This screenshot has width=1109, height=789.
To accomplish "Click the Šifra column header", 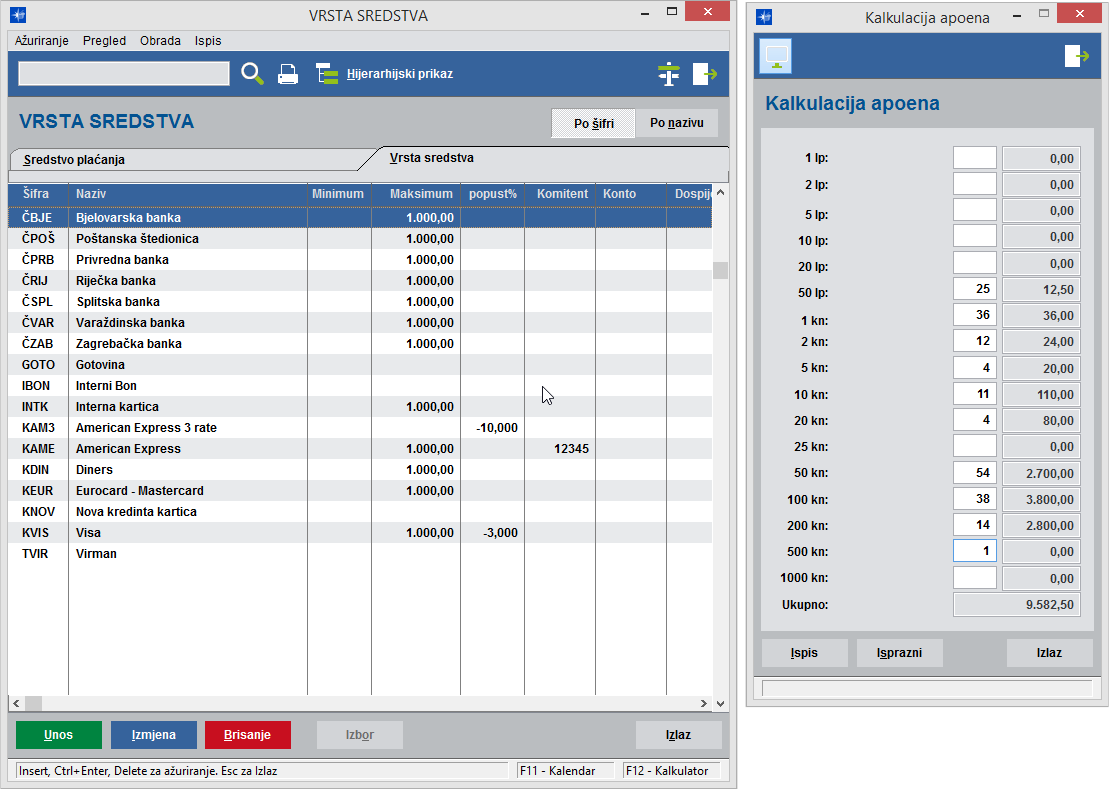I will (38, 194).
